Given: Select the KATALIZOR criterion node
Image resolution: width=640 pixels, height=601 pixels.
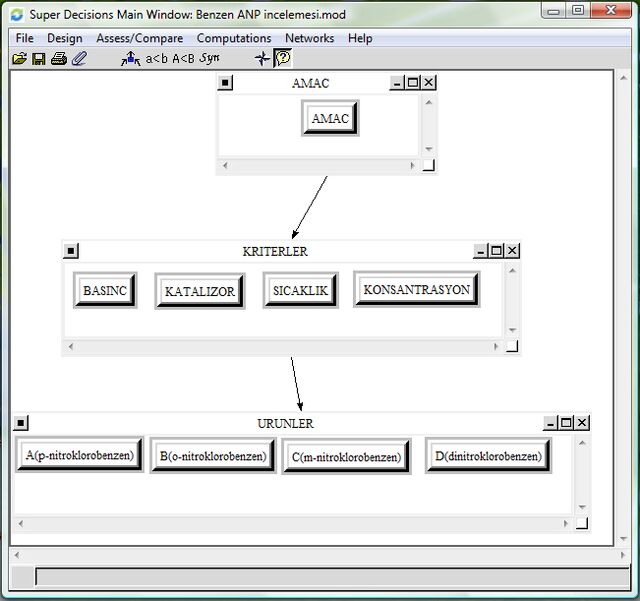Looking at the screenshot, I should 200,291.
